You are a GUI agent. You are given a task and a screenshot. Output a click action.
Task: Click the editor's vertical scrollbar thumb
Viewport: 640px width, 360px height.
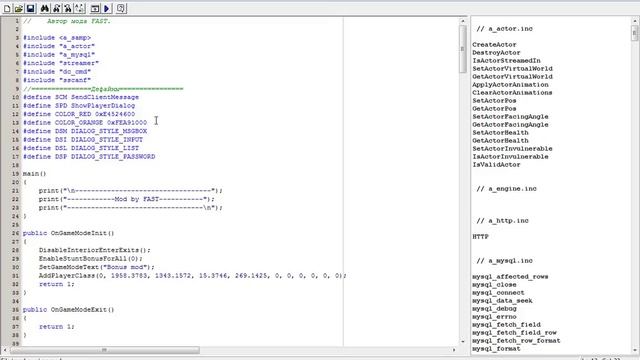pyautogui.click(x=462, y=49)
